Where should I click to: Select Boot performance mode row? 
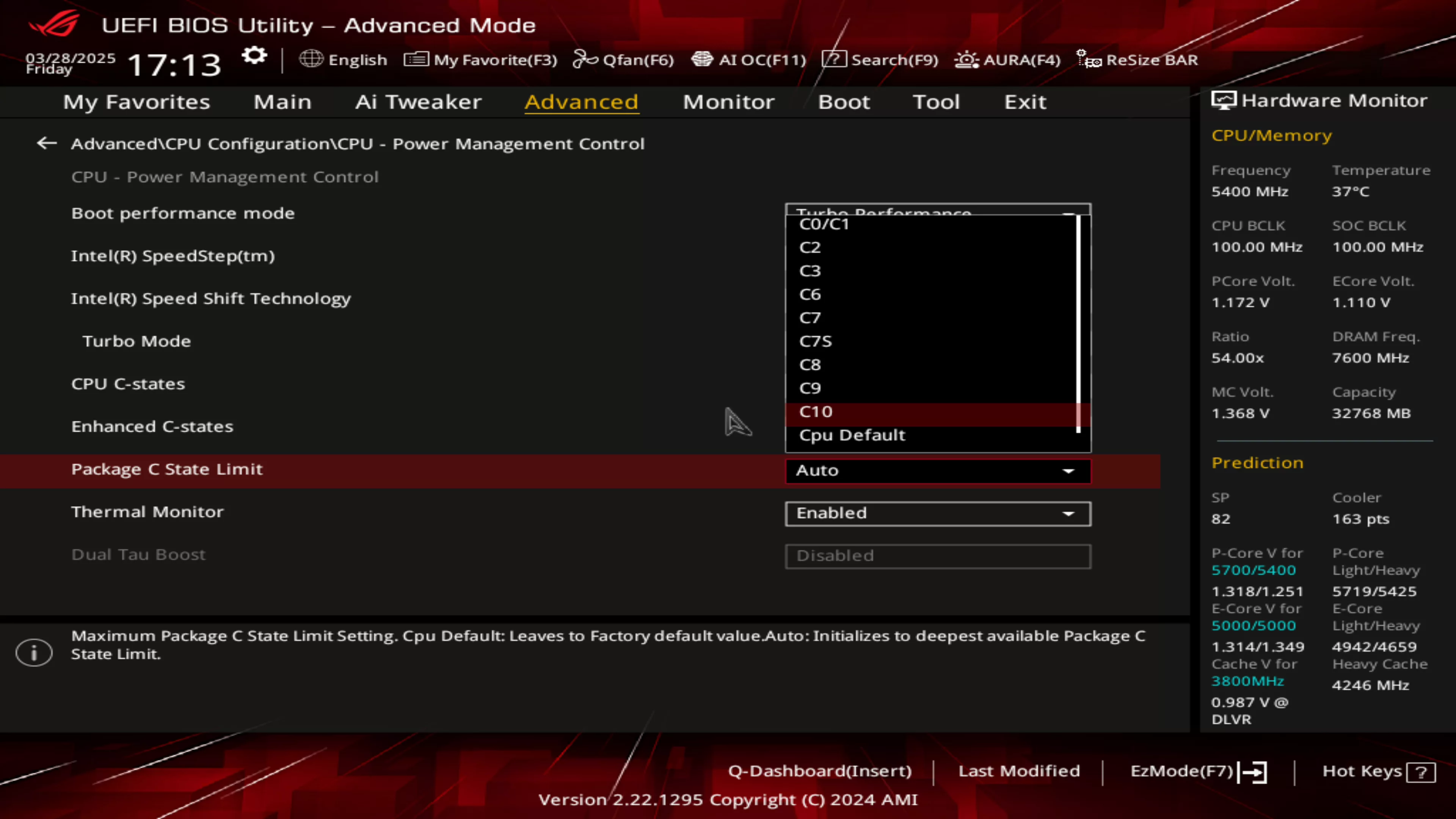(182, 213)
